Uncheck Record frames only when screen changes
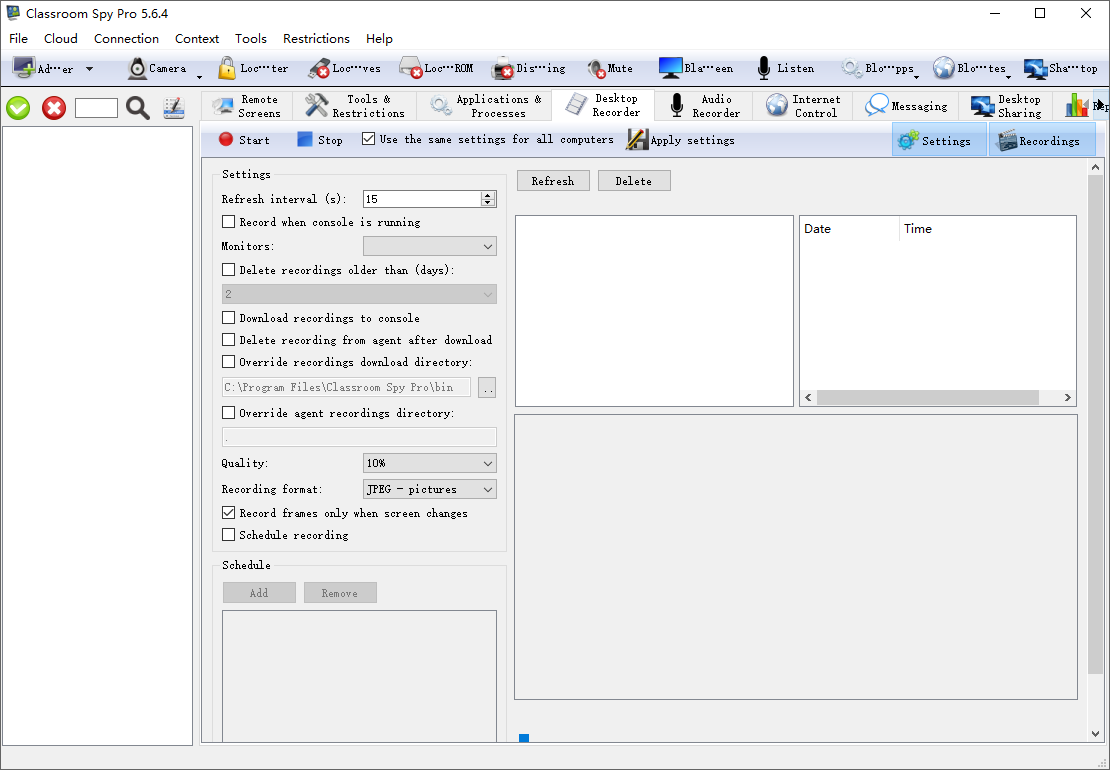This screenshot has height=770, width=1110. [x=229, y=513]
